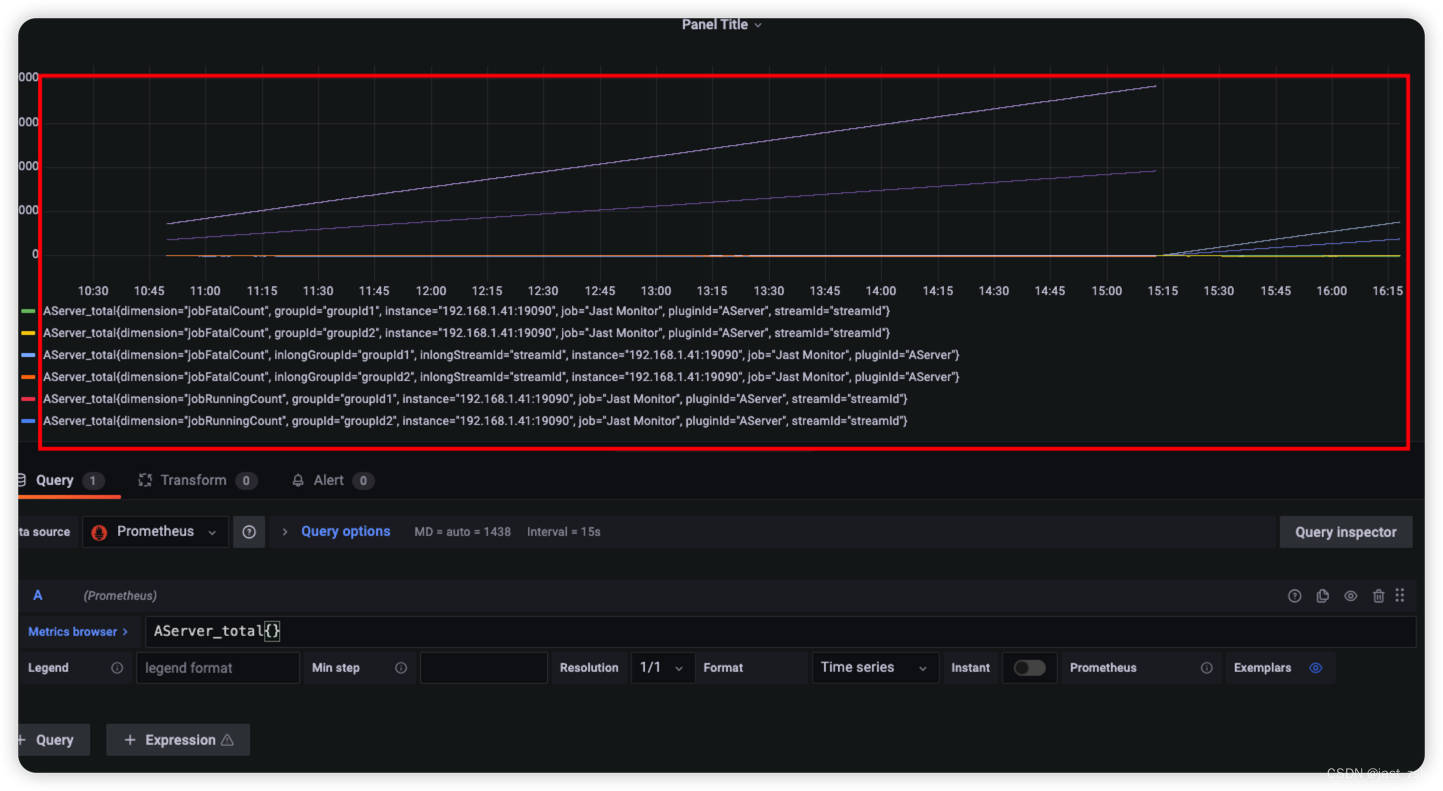This screenshot has width=1443, height=791.
Task: Click the AServer_total query expression field
Action: (x=780, y=632)
